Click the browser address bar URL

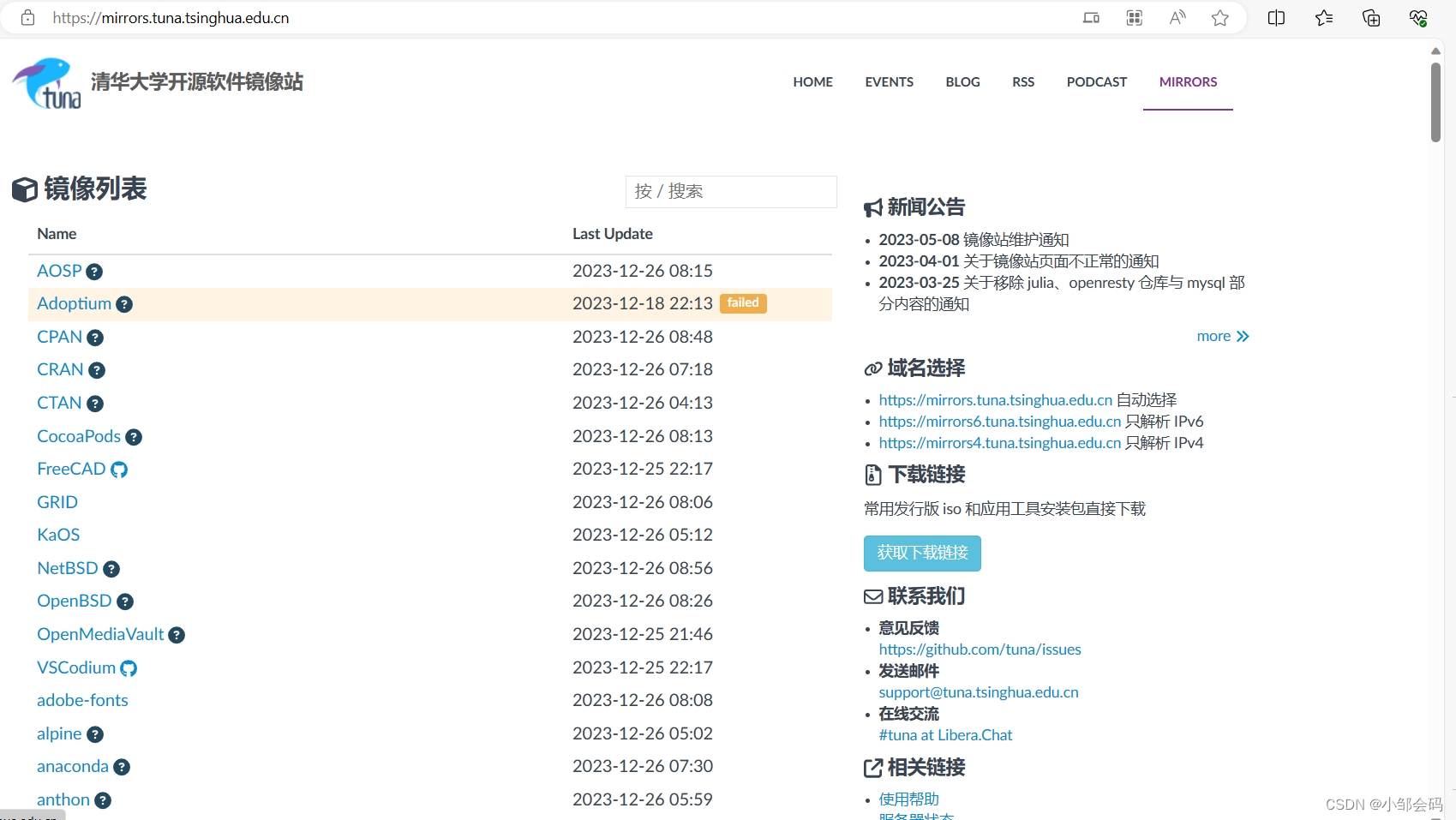(x=171, y=18)
